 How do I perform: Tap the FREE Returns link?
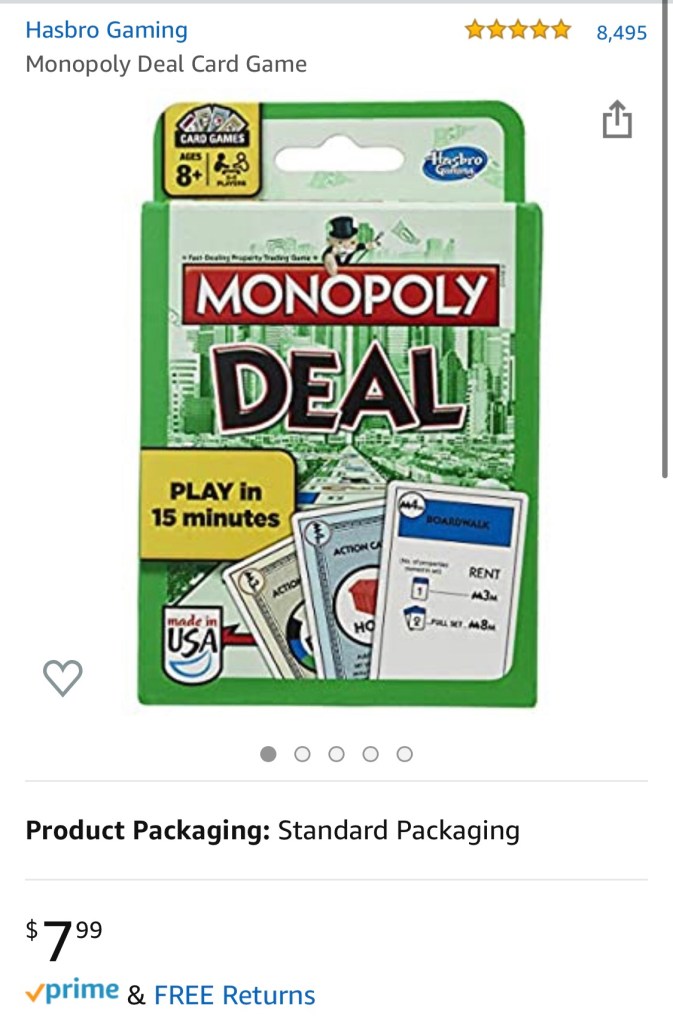(x=234, y=995)
